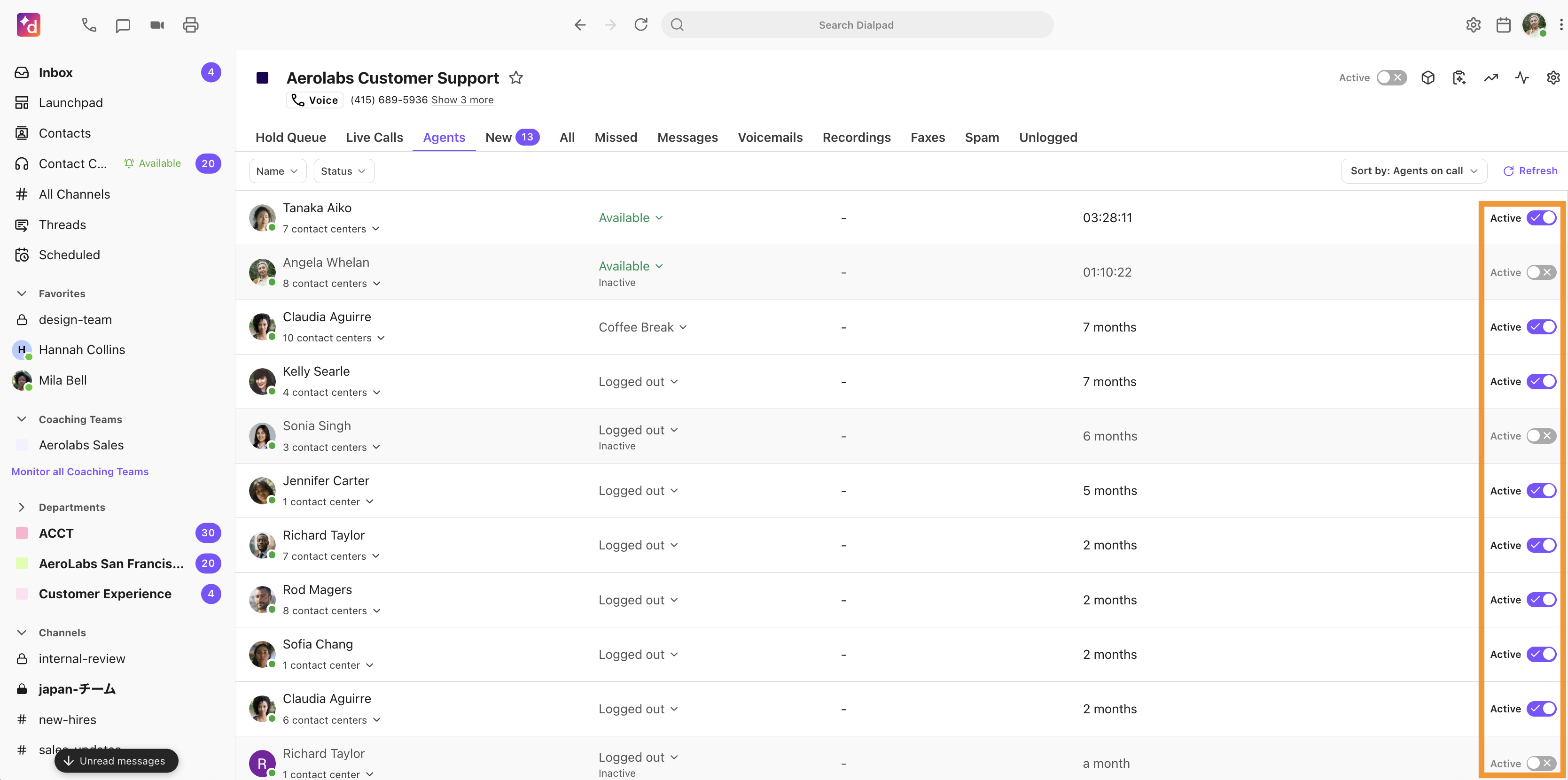Collapse the Favorites section
The width and height of the screenshot is (1568, 780).
[22, 293]
